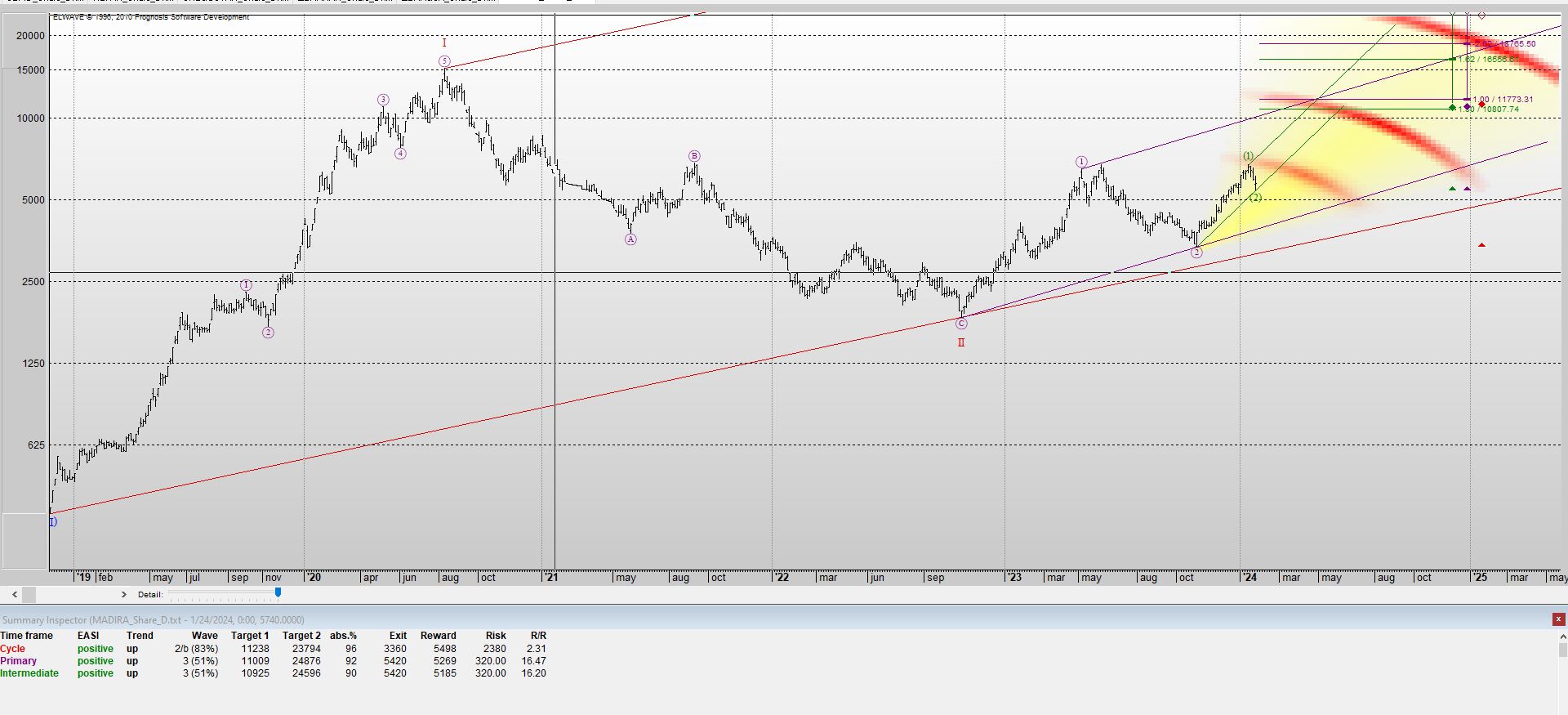This screenshot has width=1568, height=715.
Task: Select the circled wave 4 label
Action: coord(400,154)
